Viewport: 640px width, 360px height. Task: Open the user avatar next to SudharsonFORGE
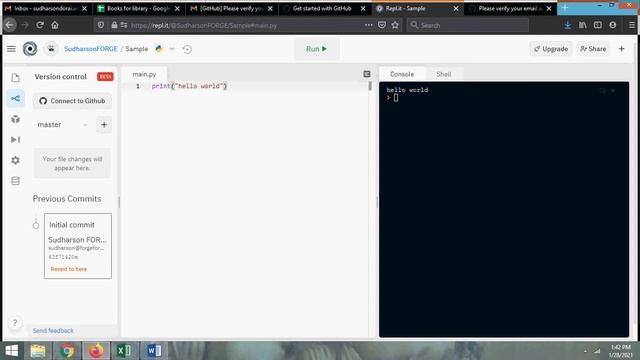(51, 49)
